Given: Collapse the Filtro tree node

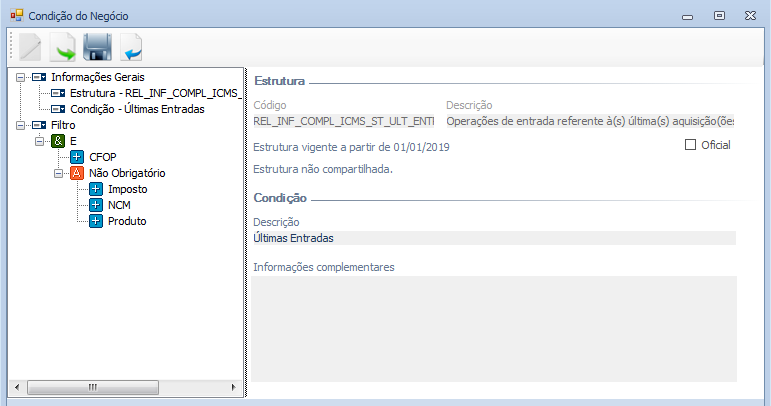Looking at the screenshot, I should pos(20,125).
